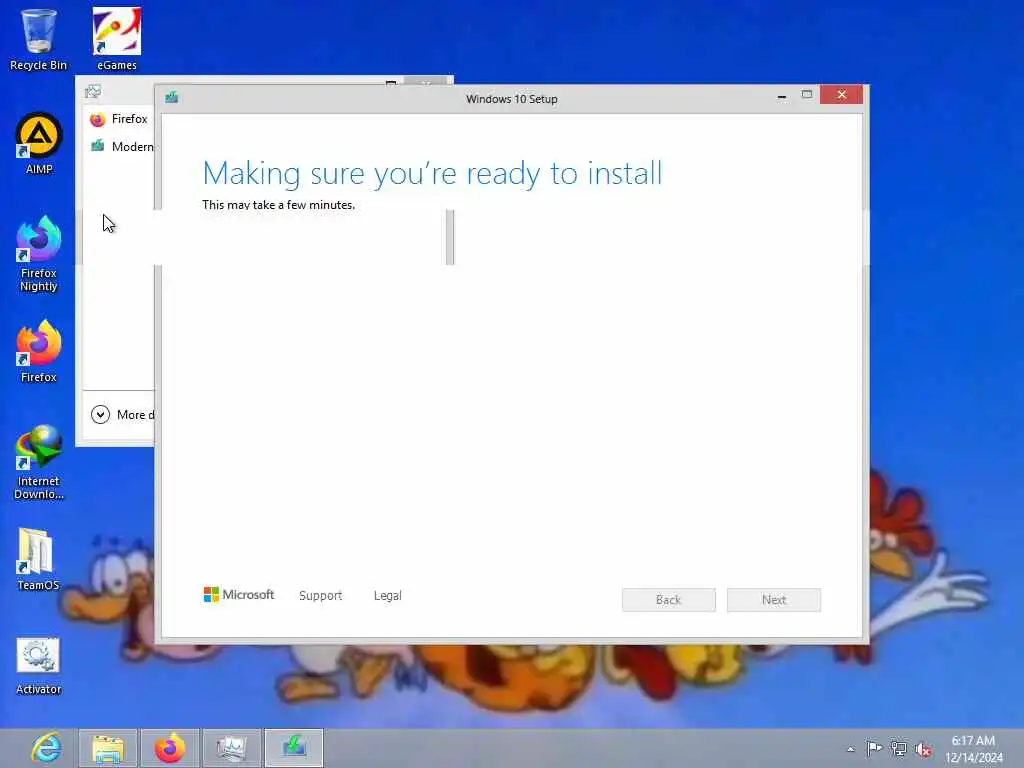Click the muted volume tray icon
1024x768 pixels.
(923, 749)
